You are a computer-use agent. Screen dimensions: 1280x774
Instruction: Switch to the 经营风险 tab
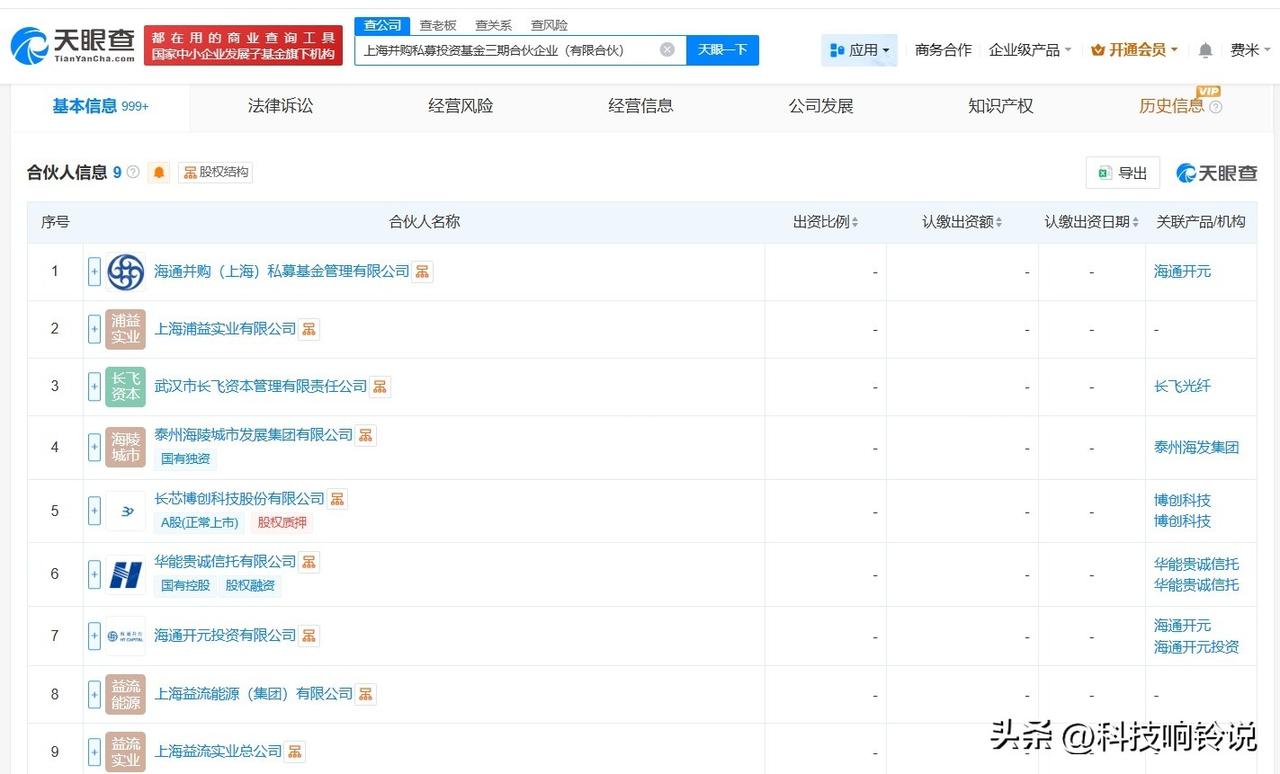pyautogui.click(x=461, y=106)
